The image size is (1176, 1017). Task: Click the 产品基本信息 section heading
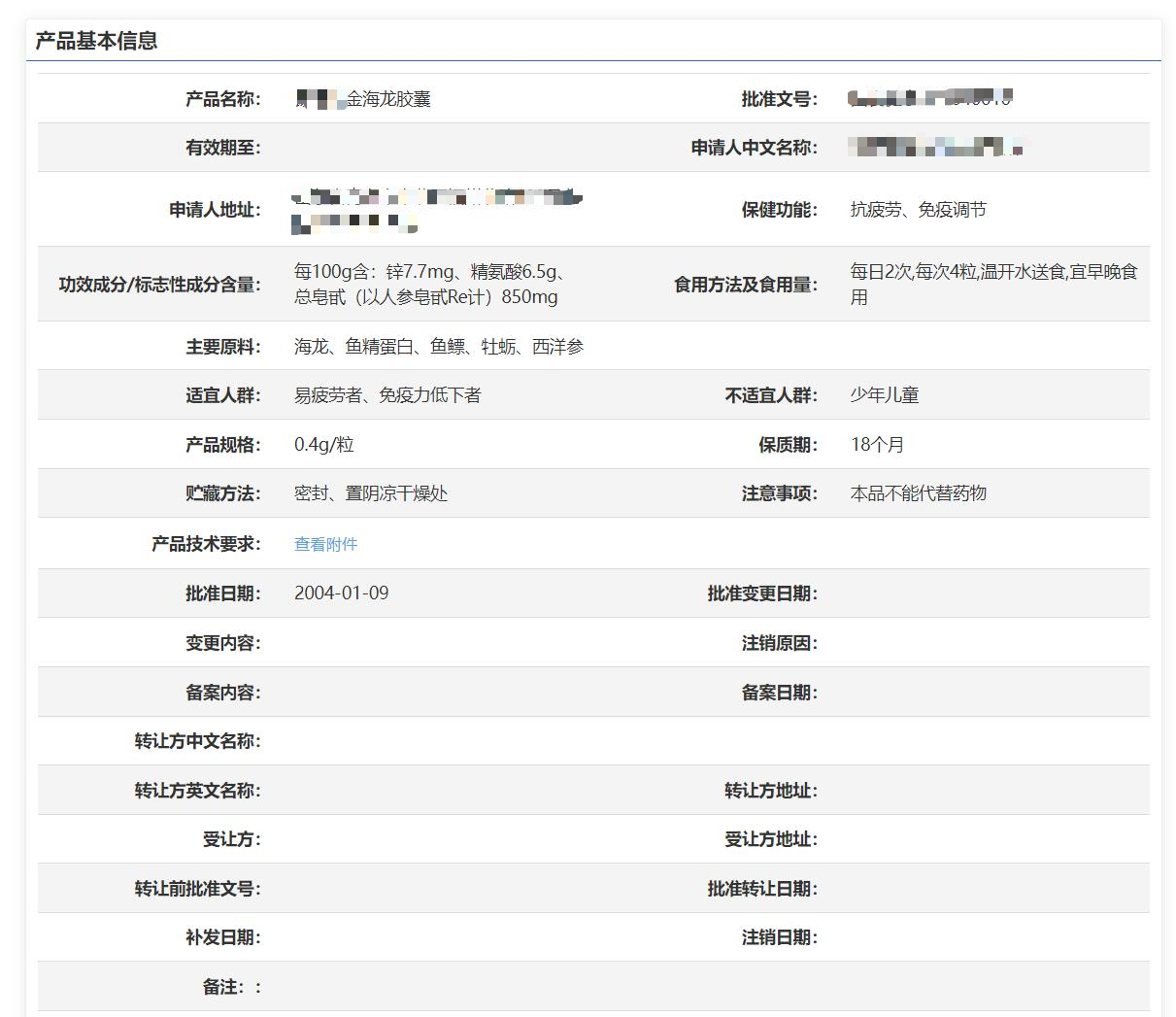click(x=96, y=41)
